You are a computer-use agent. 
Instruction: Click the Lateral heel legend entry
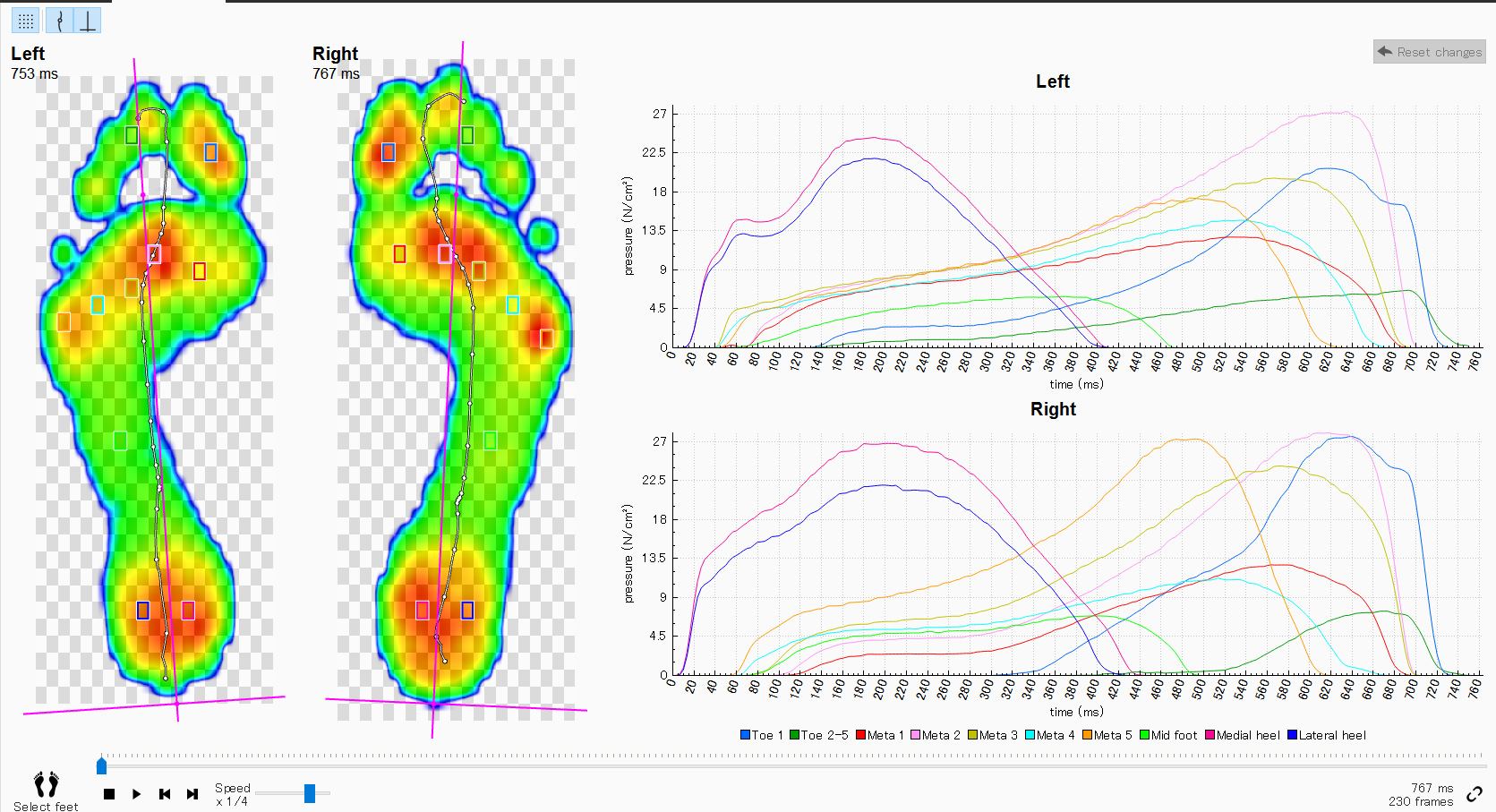click(1327, 735)
